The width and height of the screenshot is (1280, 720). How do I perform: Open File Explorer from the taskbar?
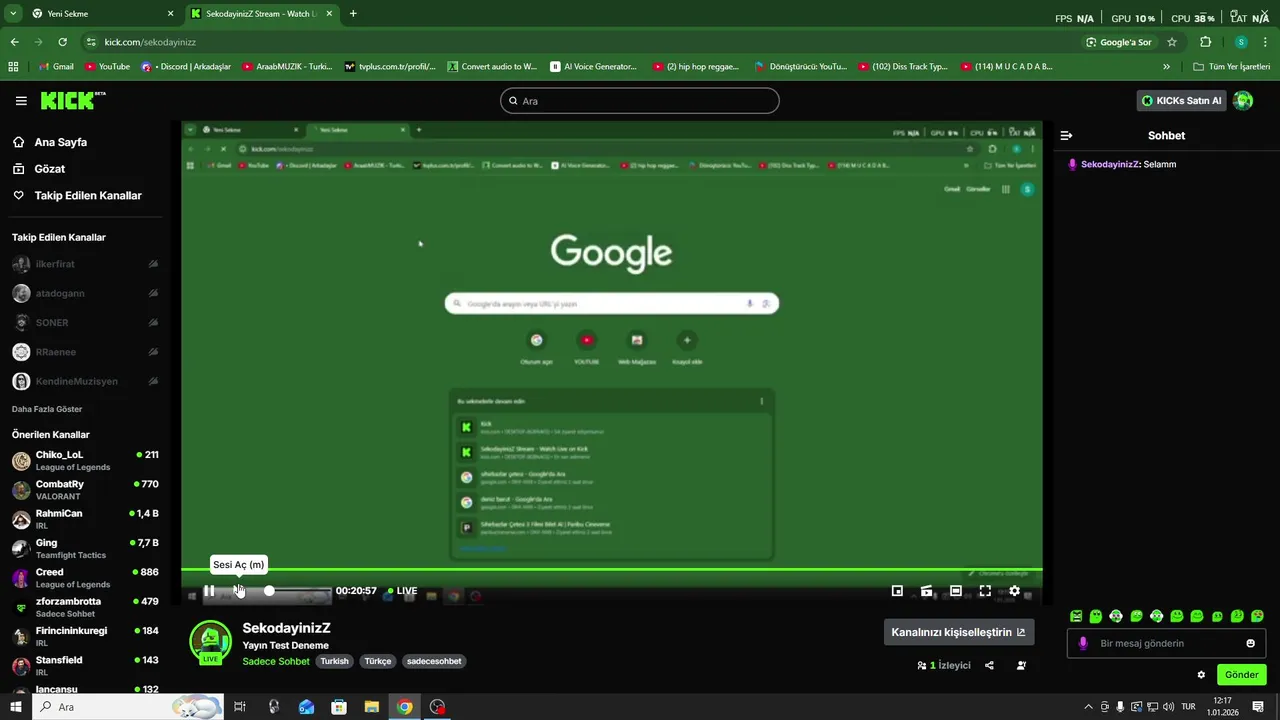pos(371,707)
